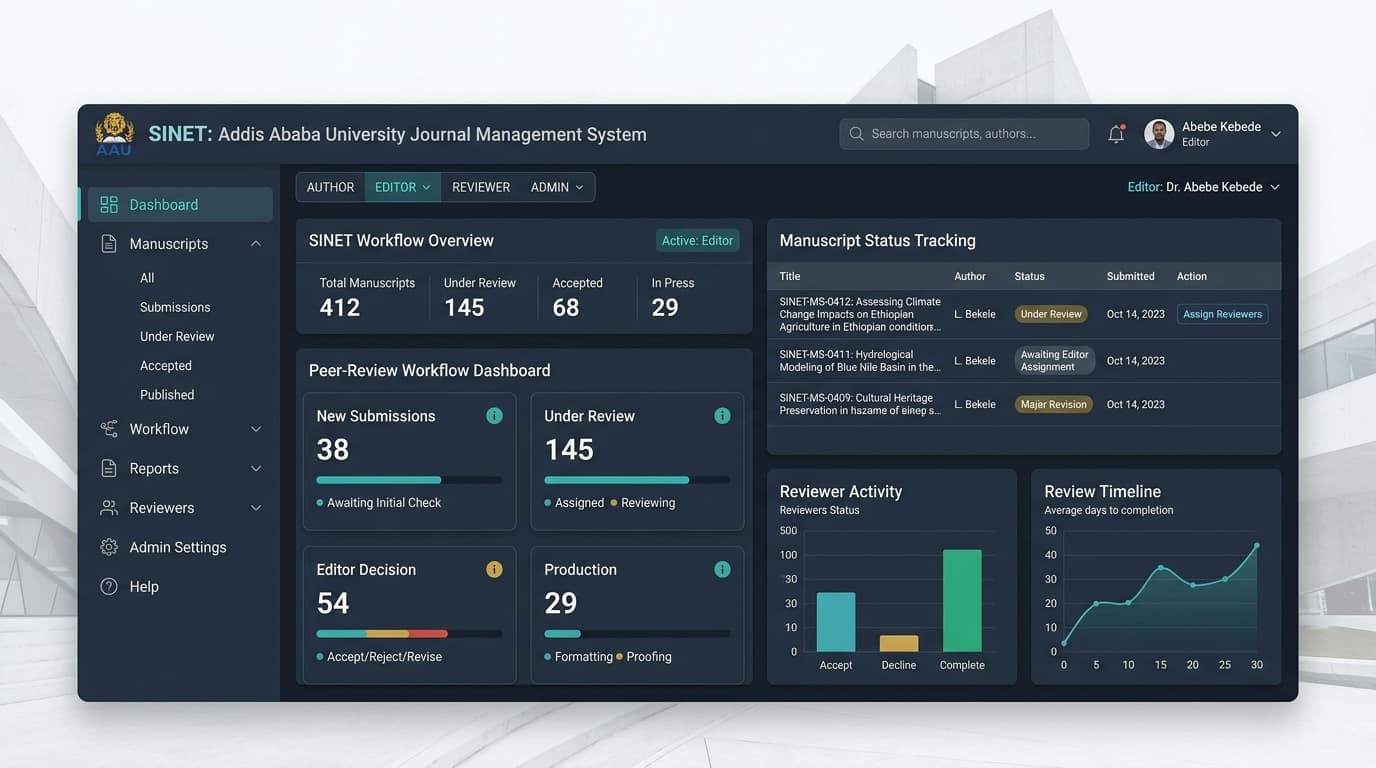Click the AAU lion logo
The height and width of the screenshot is (768, 1376).
(114, 134)
